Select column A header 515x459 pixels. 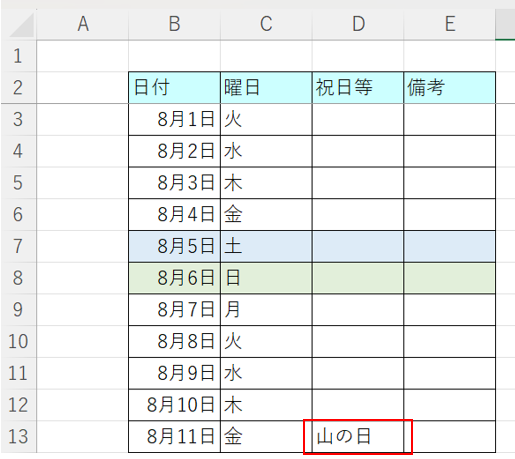point(83,24)
